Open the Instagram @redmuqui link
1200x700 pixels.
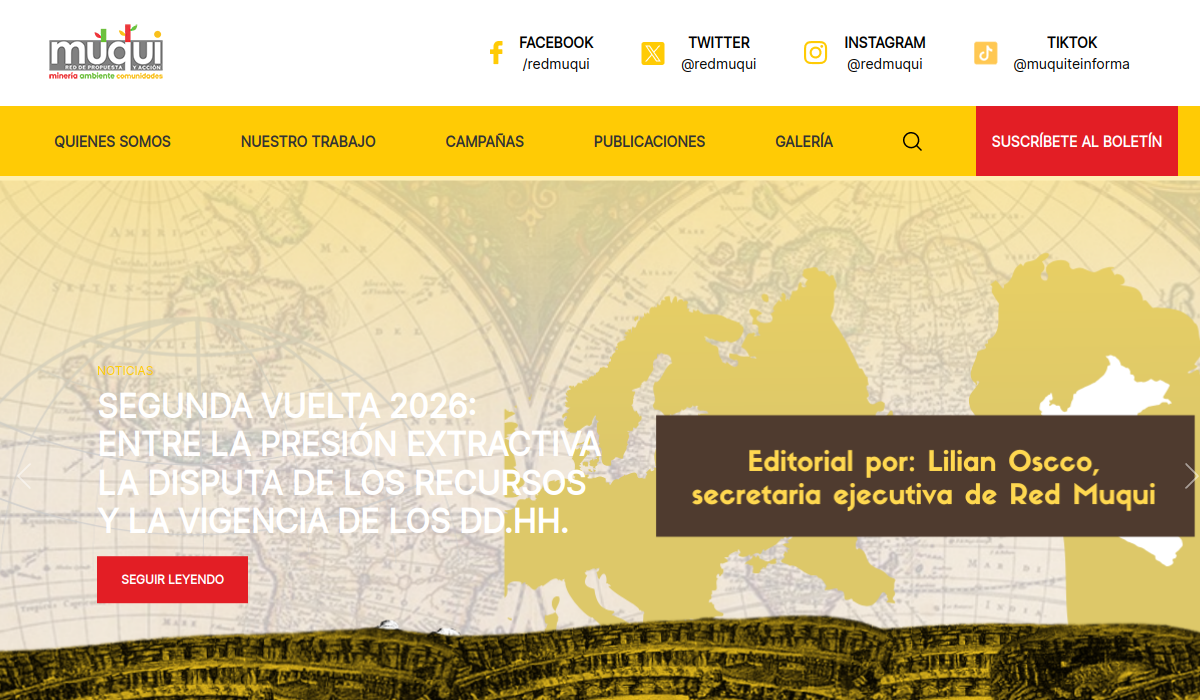click(x=885, y=64)
